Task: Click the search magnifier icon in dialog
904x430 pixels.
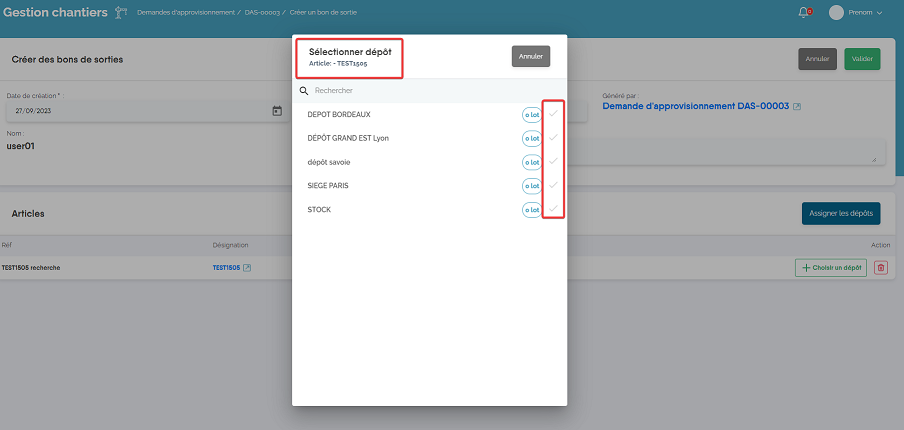Action: click(304, 90)
